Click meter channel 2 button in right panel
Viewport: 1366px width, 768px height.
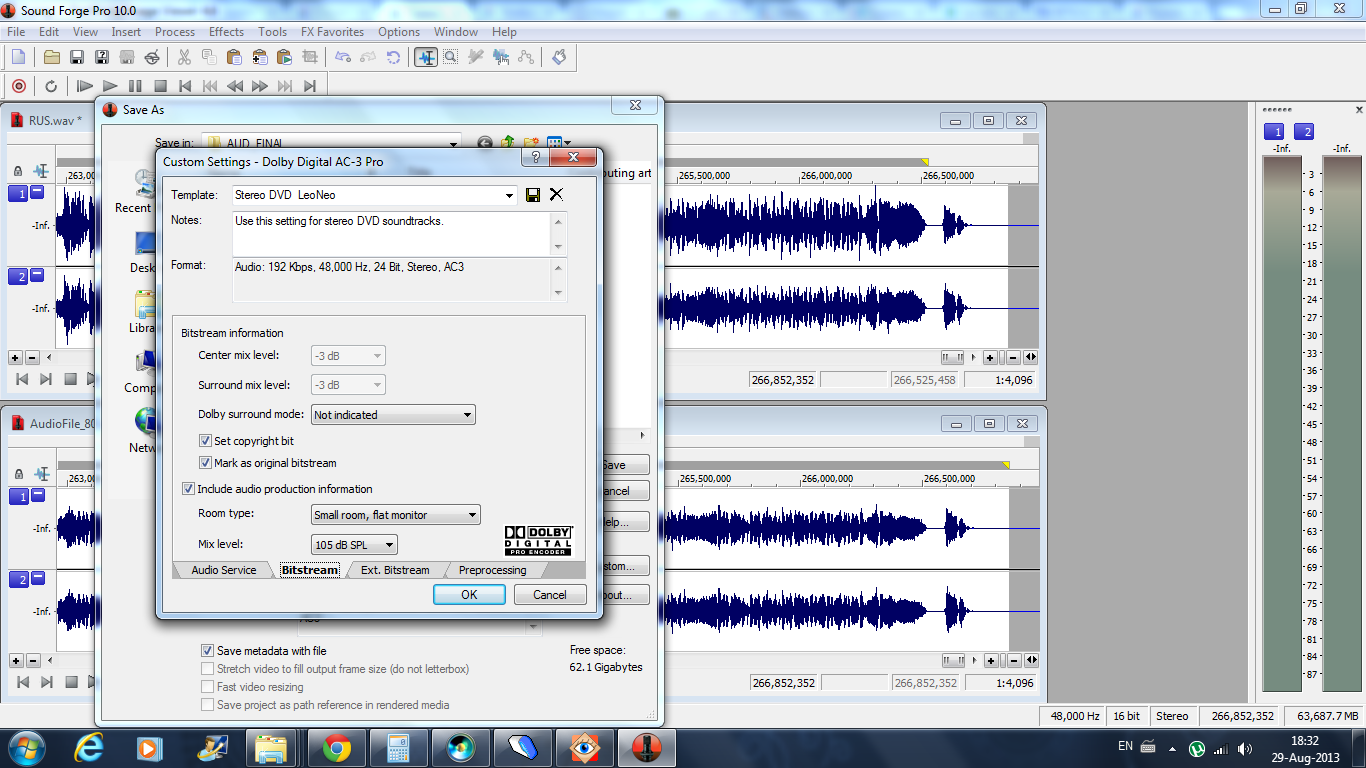[x=1304, y=132]
